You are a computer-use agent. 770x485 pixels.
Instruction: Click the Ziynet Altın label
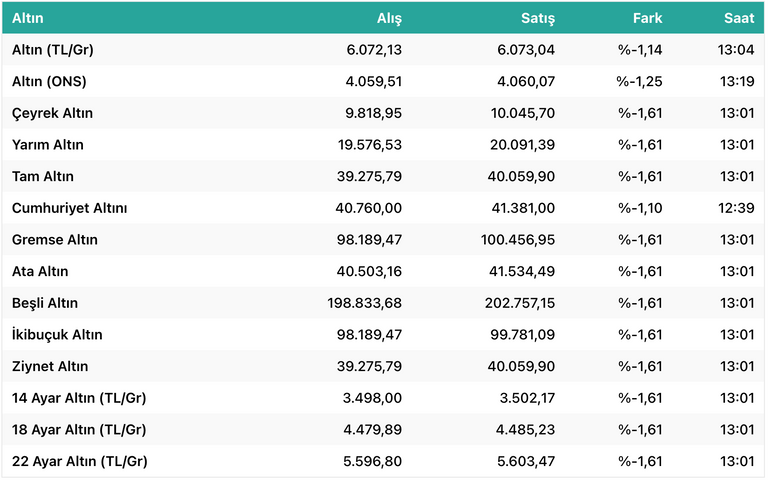coord(50,366)
